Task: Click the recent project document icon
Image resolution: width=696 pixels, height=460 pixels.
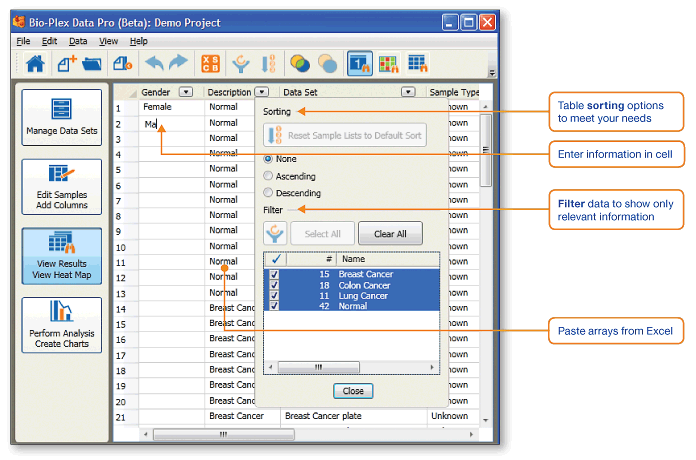Action: coord(122,63)
